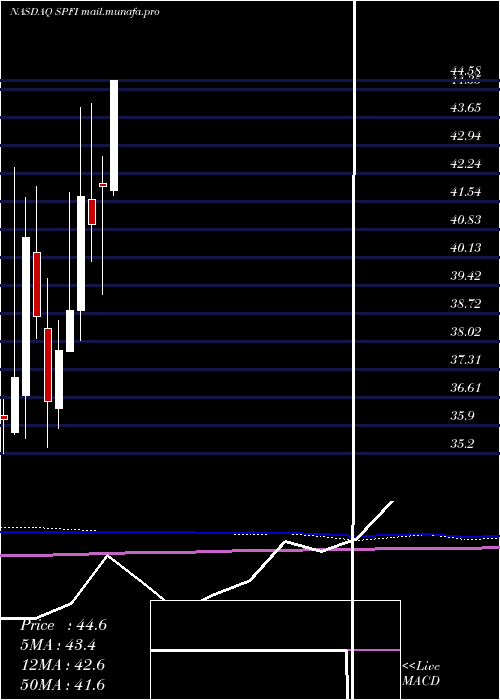Click the 43.65 price axis label
The width and height of the screenshot is (500, 700).
[466, 108]
